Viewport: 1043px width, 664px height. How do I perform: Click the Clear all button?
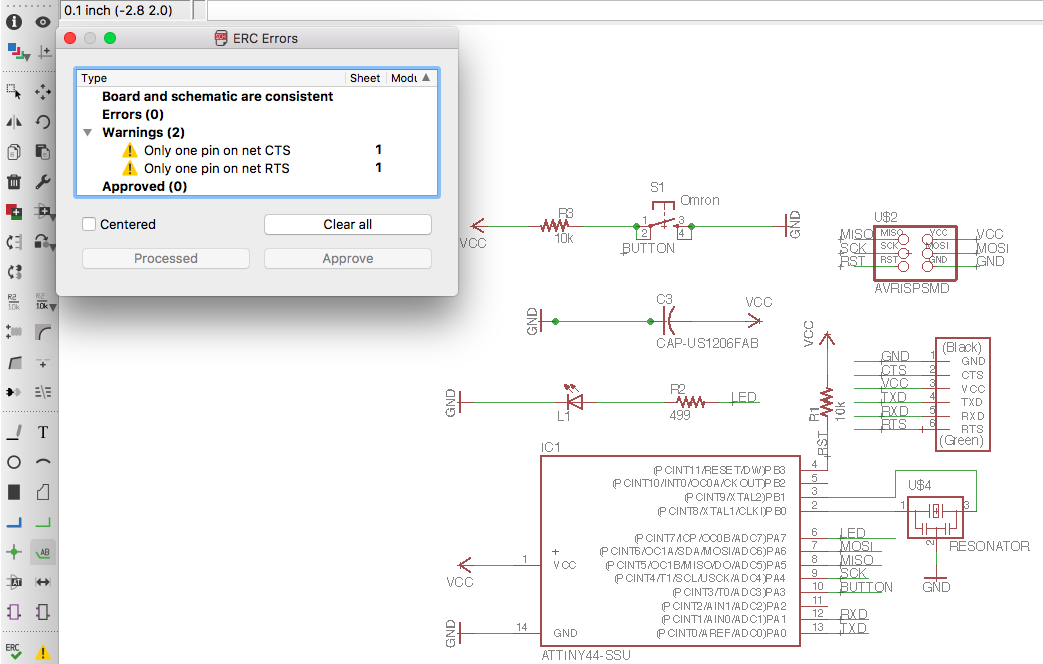(348, 225)
